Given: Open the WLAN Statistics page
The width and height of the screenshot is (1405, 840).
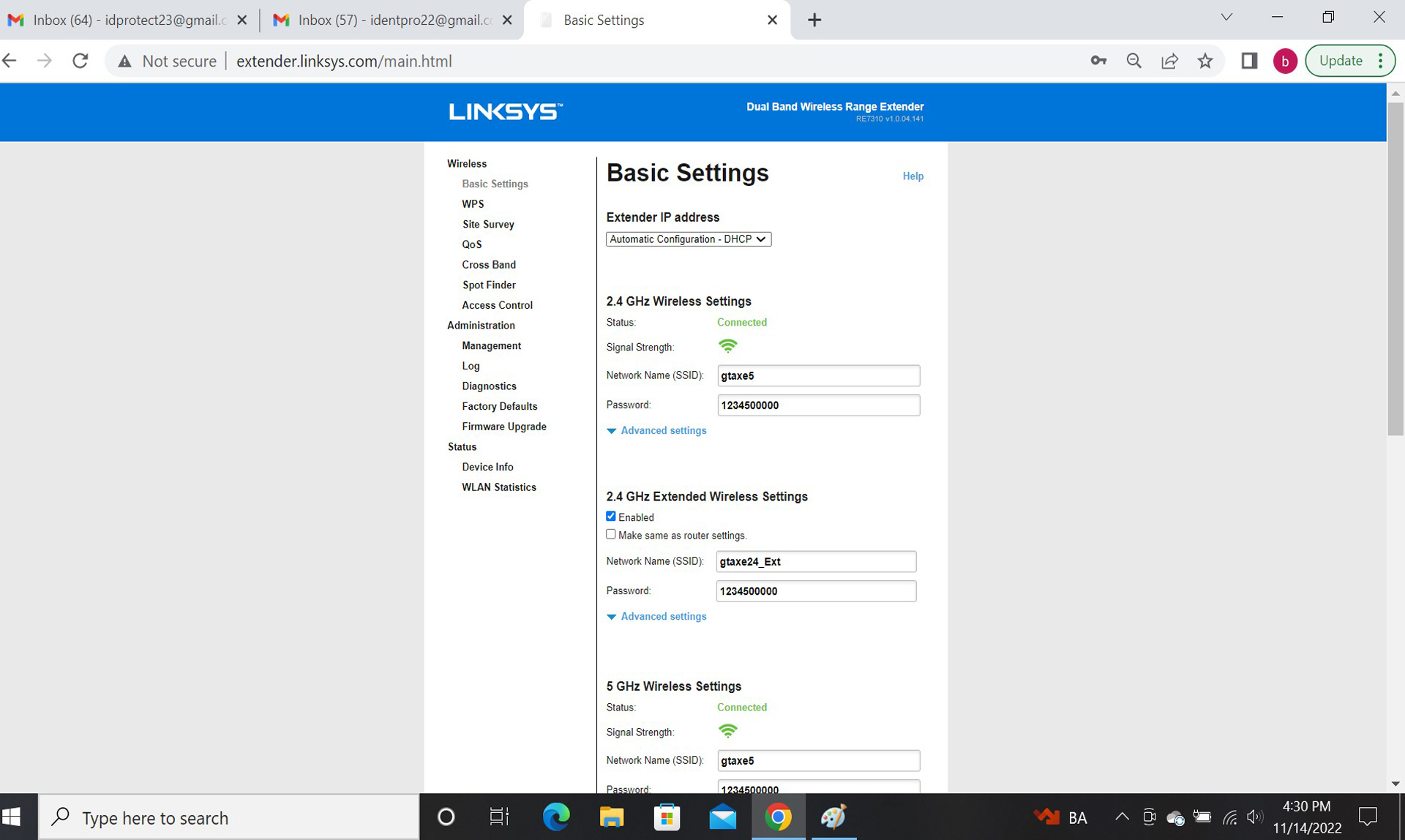Looking at the screenshot, I should click(498, 487).
